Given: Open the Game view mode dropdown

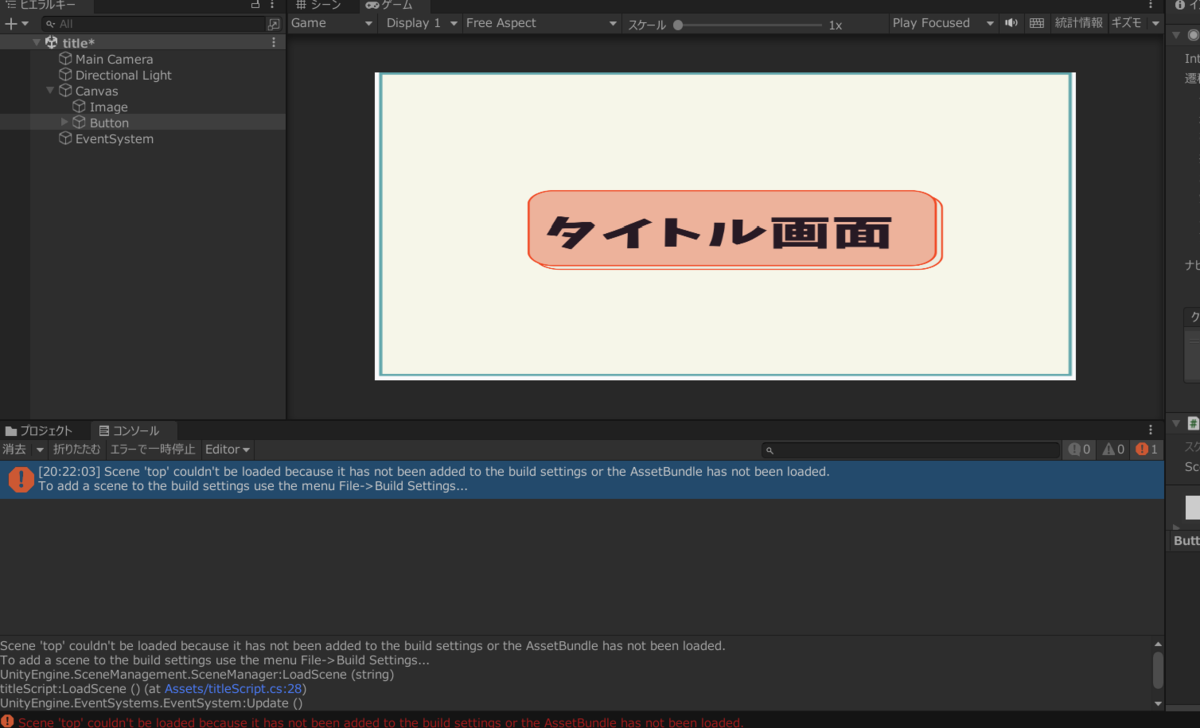Looking at the screenshot, I should 333,23.
